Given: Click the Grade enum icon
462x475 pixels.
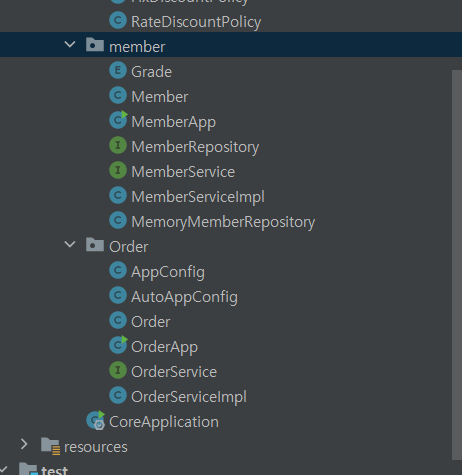Looking at the screenshot, I should (x=118, y=70).
